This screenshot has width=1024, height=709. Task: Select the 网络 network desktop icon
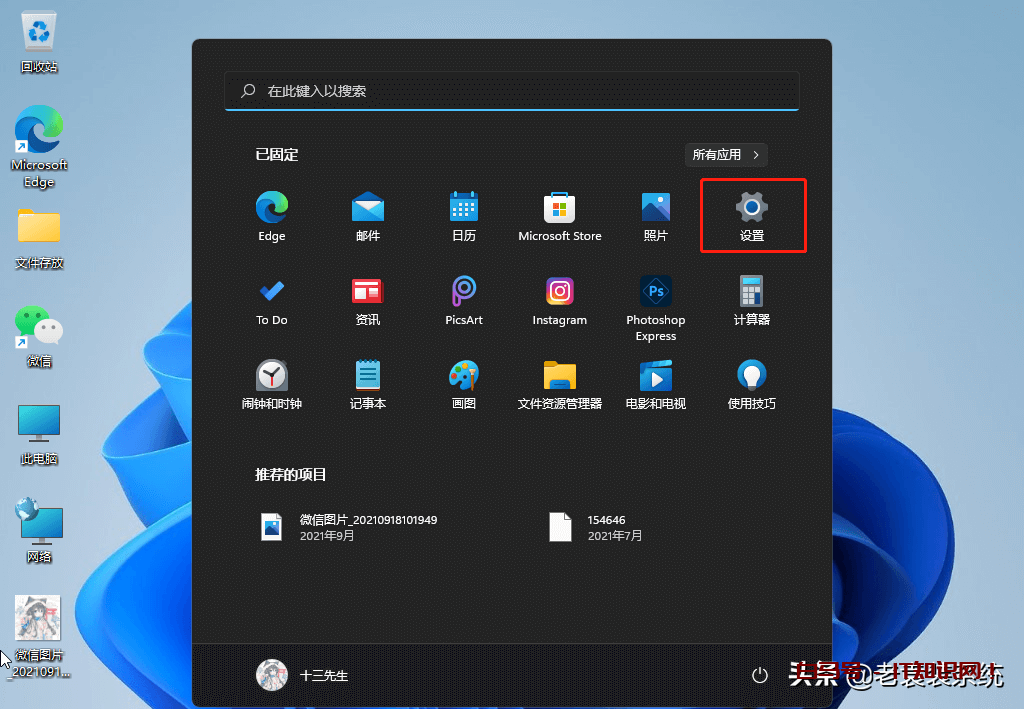tap(39, 531)
